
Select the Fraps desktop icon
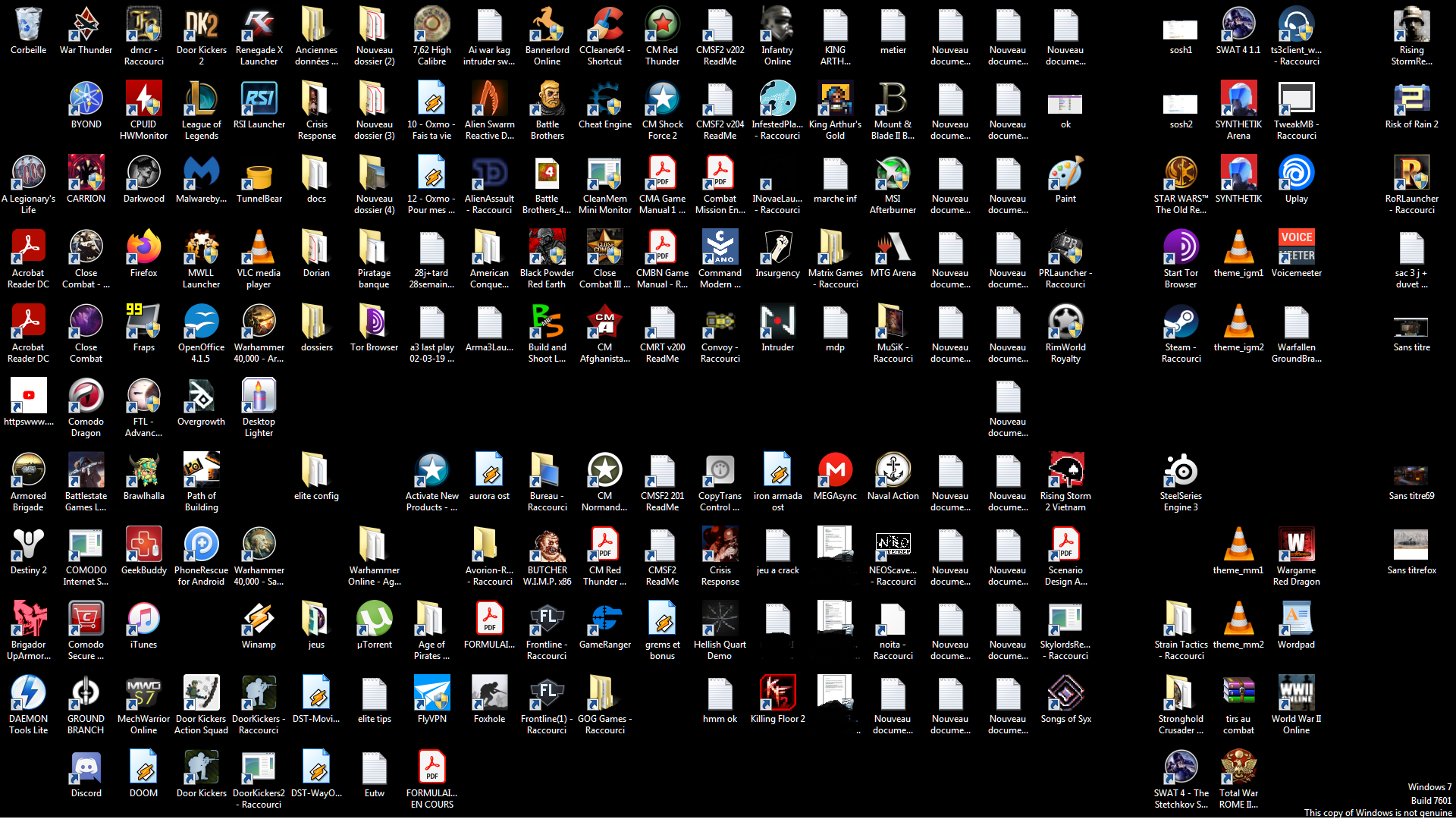point(143,328)
